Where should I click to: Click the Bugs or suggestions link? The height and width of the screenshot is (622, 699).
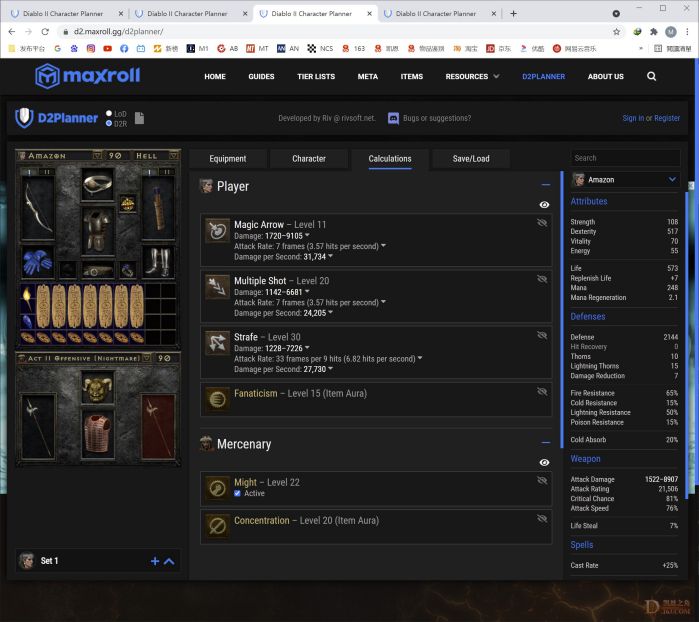[437, 118]
